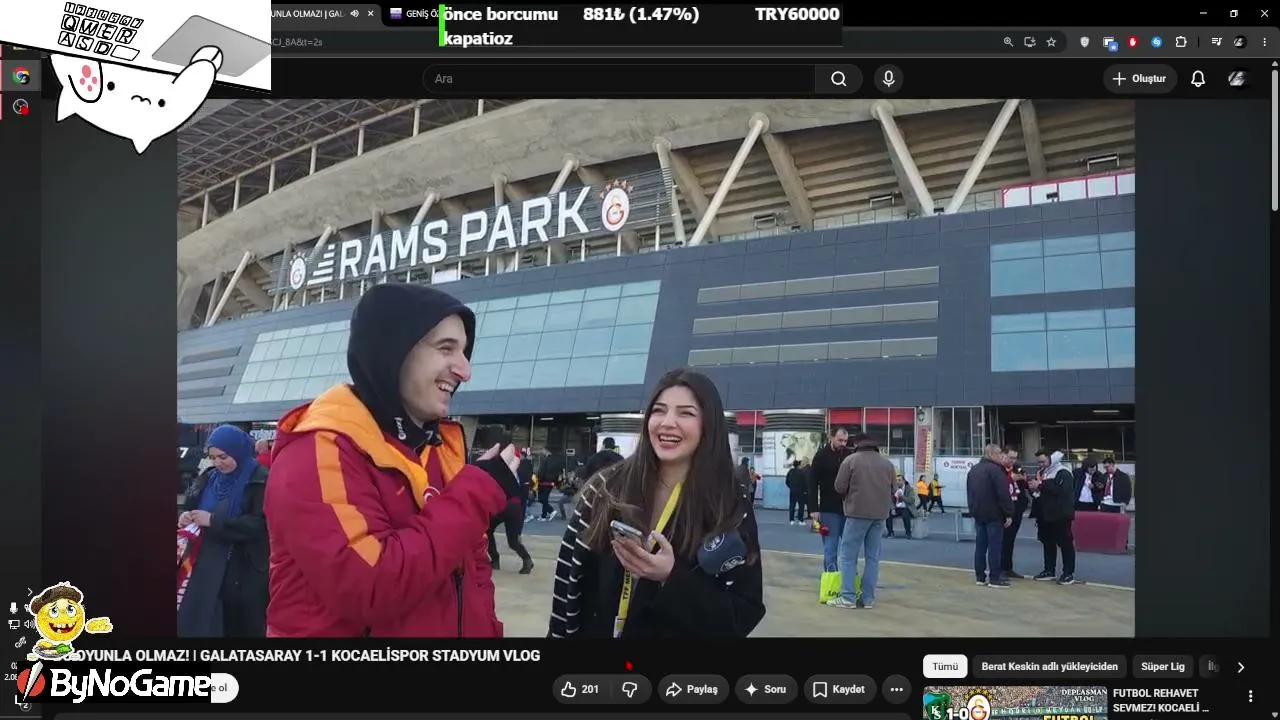Screen dimensions: 1280x720
Task: Install the page as an app
Action: [1030, 42]
